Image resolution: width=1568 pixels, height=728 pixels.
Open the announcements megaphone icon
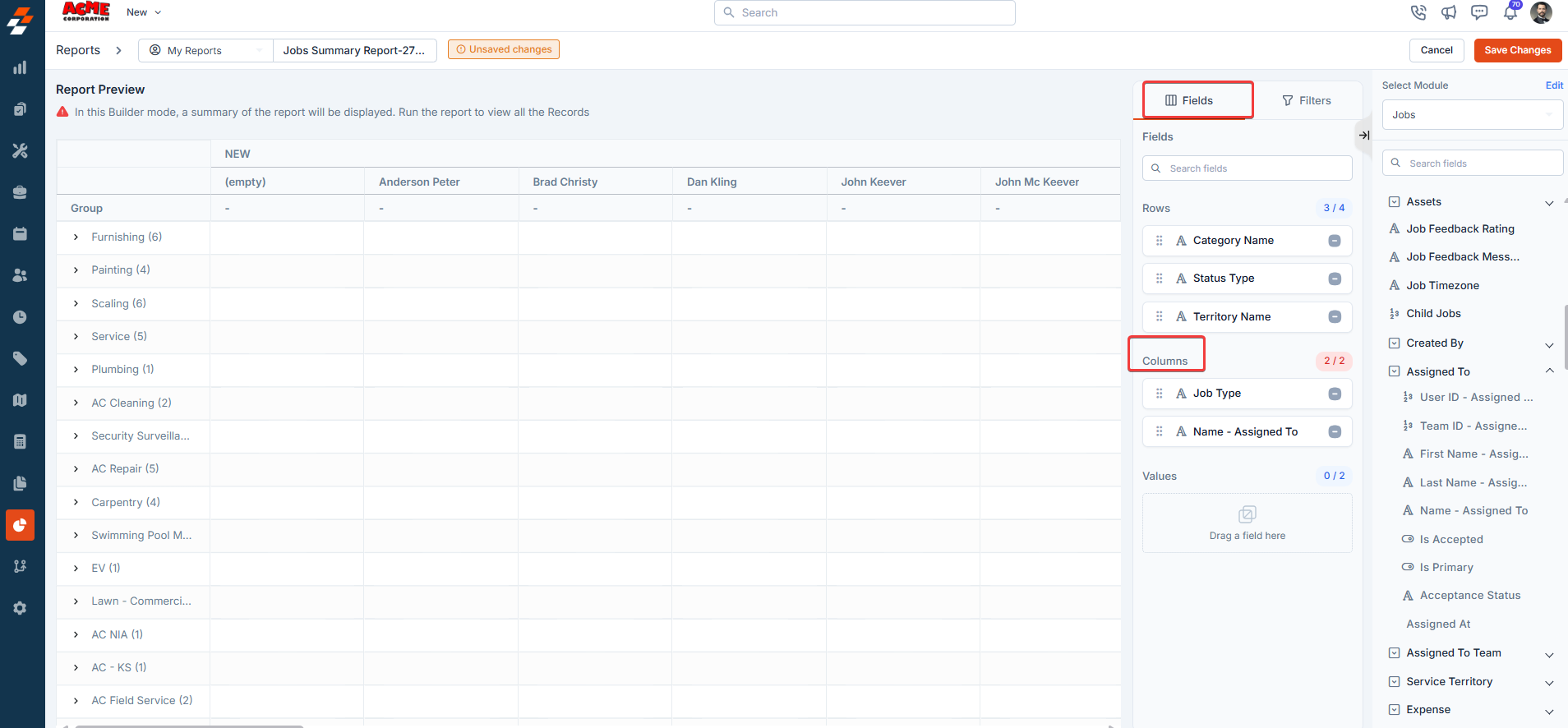[x=1449, y=12]
